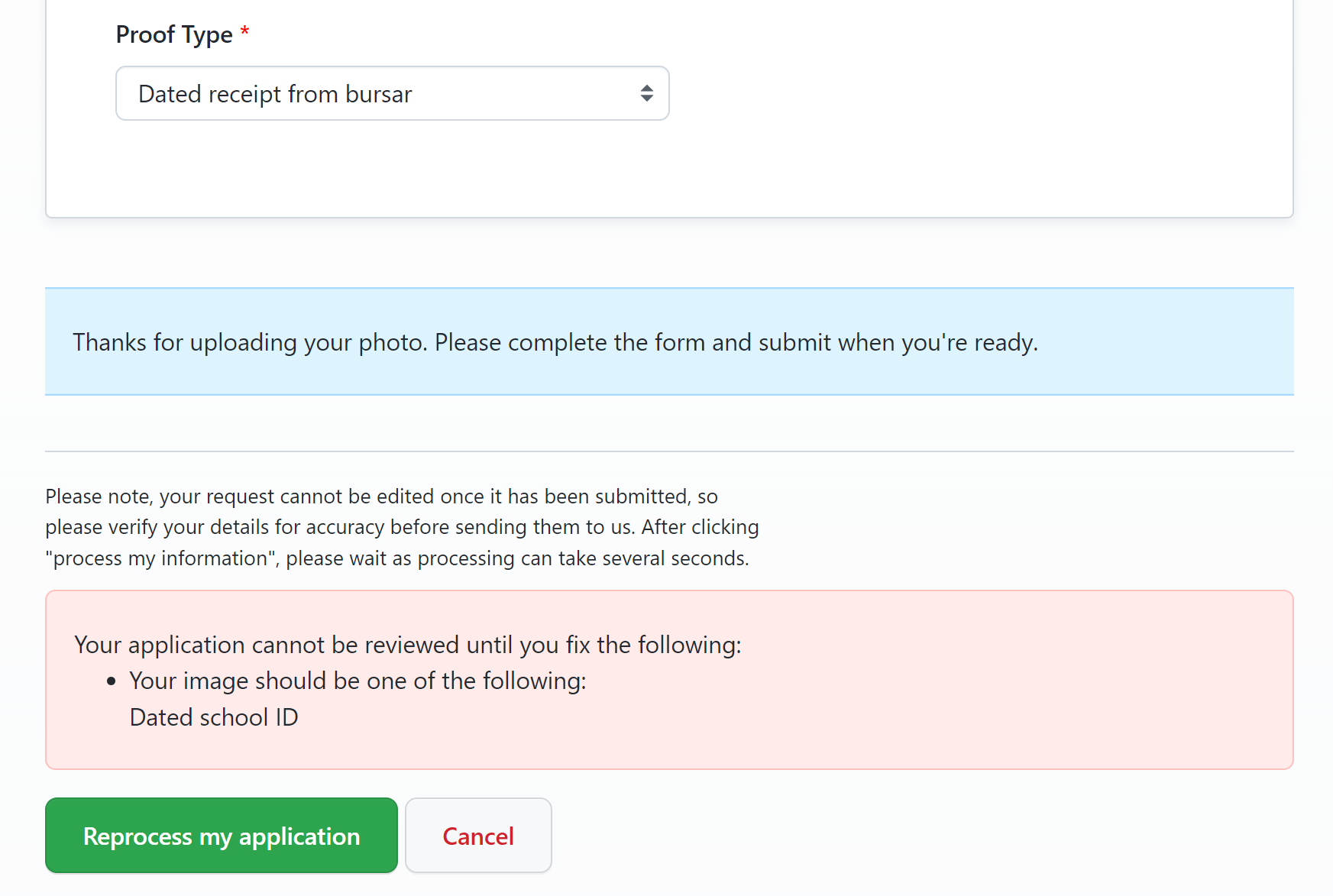
Task: Click the blue photo upload confirmation banner
Action: pos(668,341)
